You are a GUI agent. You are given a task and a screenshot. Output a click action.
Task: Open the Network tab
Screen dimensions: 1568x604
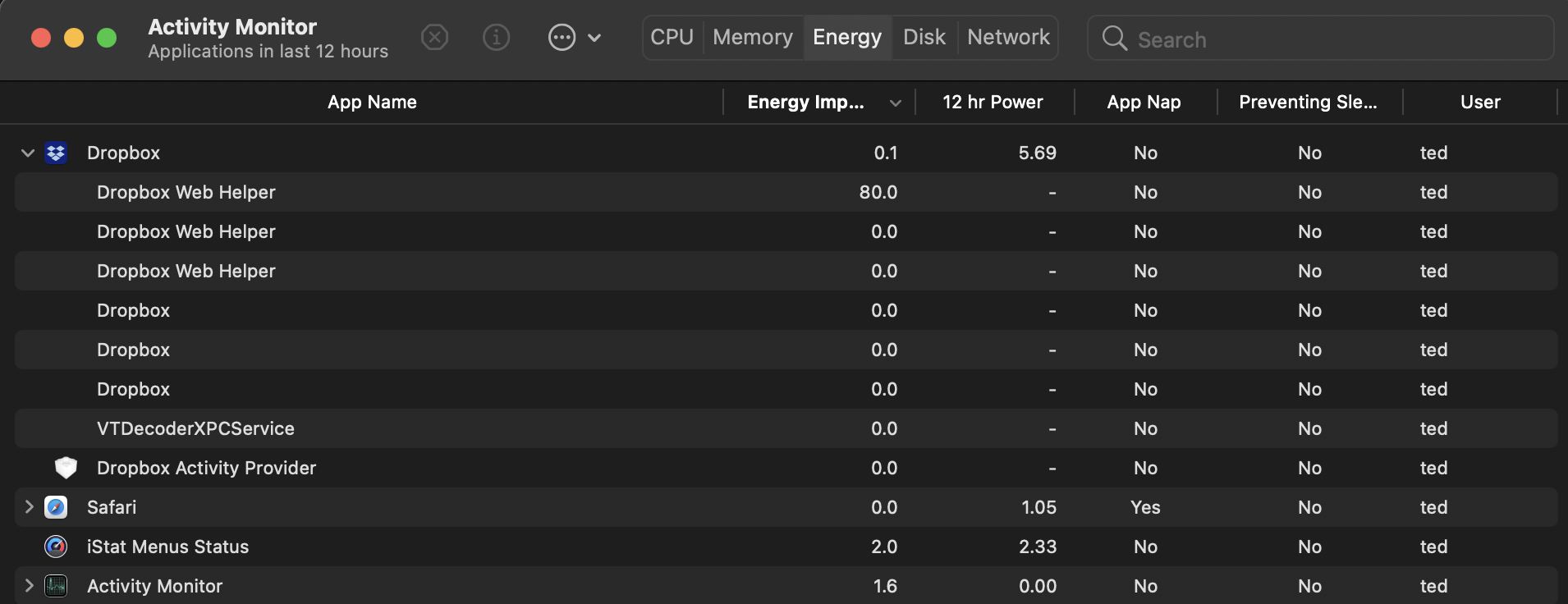pyautogui.click(x=1007, y=38)
